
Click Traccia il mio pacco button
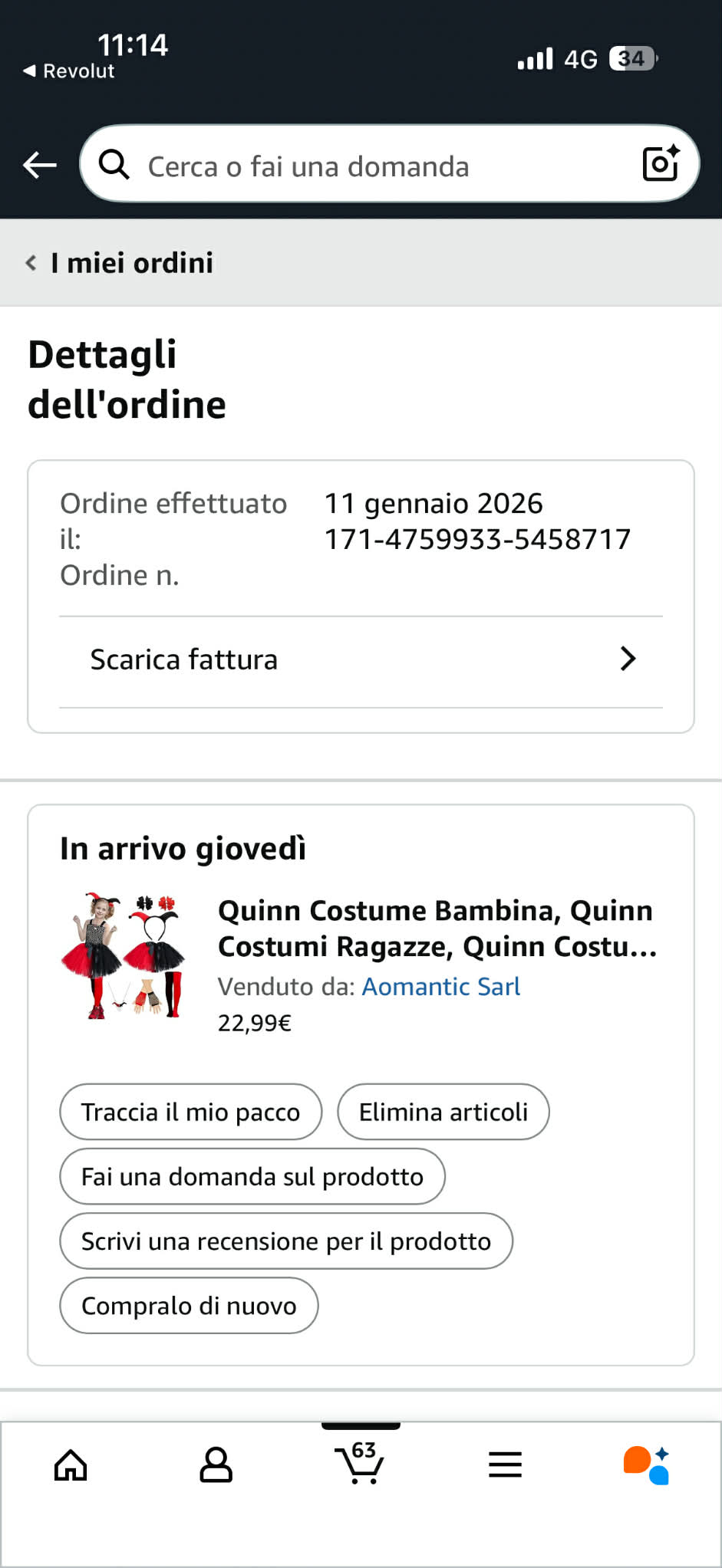click(191, 1112)
